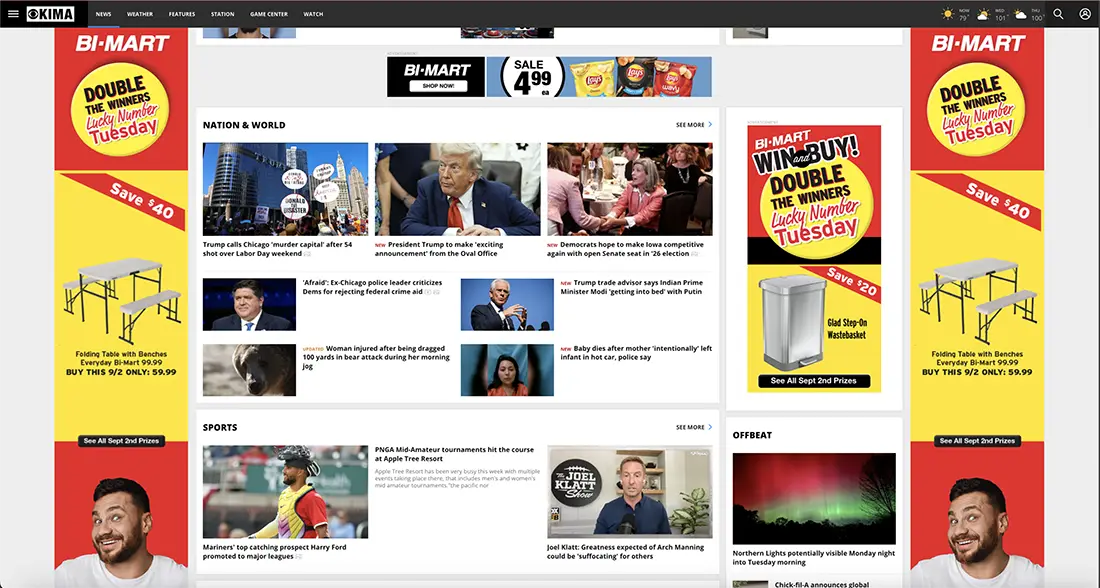
Task: Open the Nation & World heading
Action: click(244, 125)
